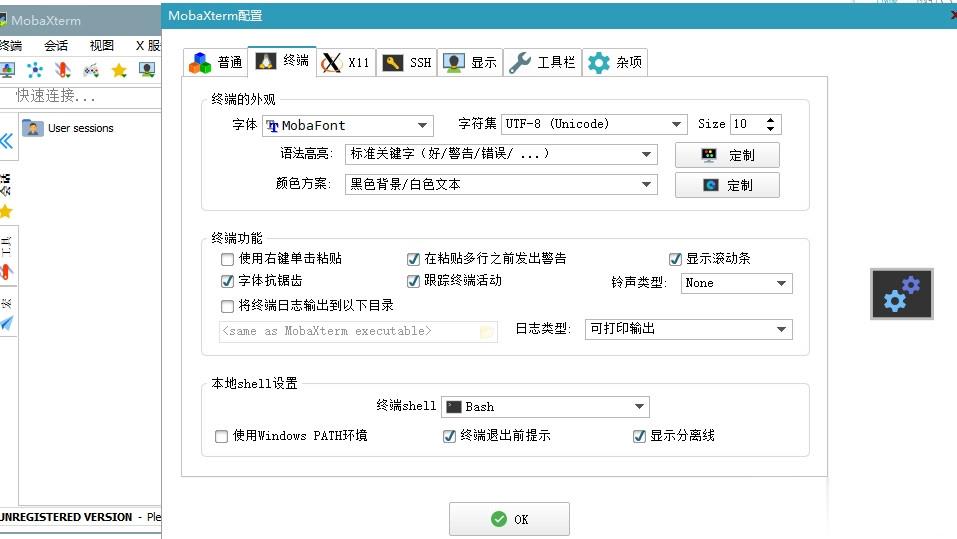This screenshot has width=957, height=539.
Task: Click the settings gears icon at right
Action: pos(901,294)
